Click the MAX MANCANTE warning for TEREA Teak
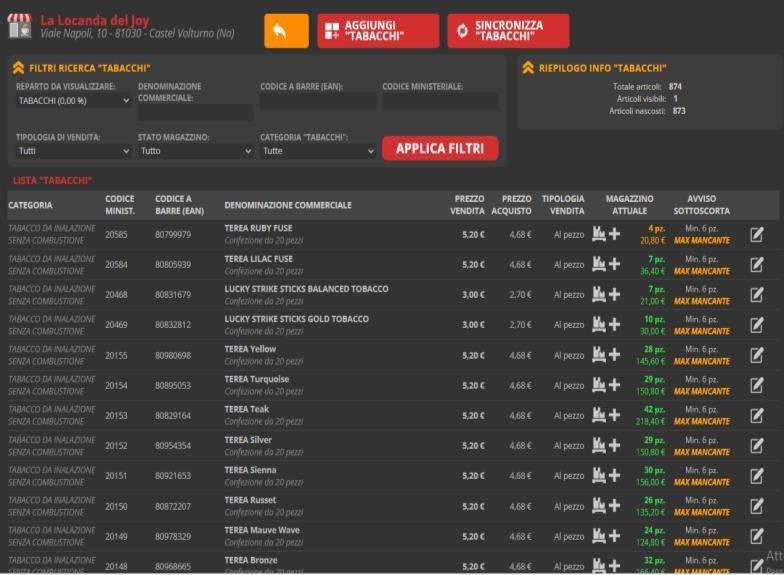The height and width of the screenshot is (575, 784). [702, 422]
